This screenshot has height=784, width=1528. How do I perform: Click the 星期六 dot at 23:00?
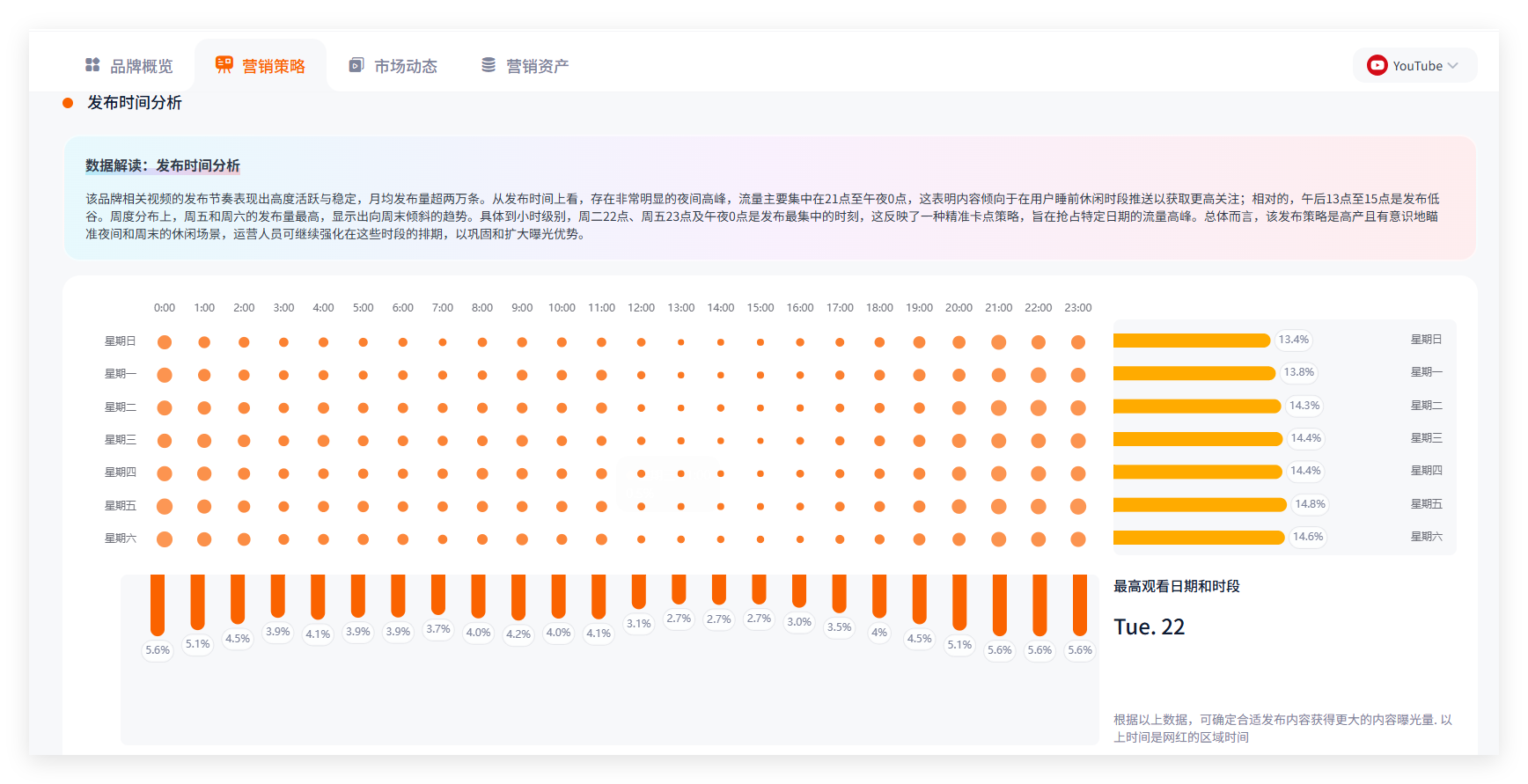pos(1078,539)
